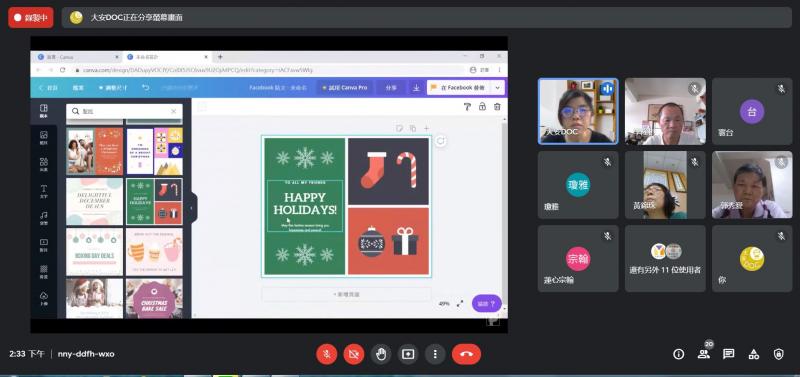Select the 大安DOC participant video tile

(578, 111)
